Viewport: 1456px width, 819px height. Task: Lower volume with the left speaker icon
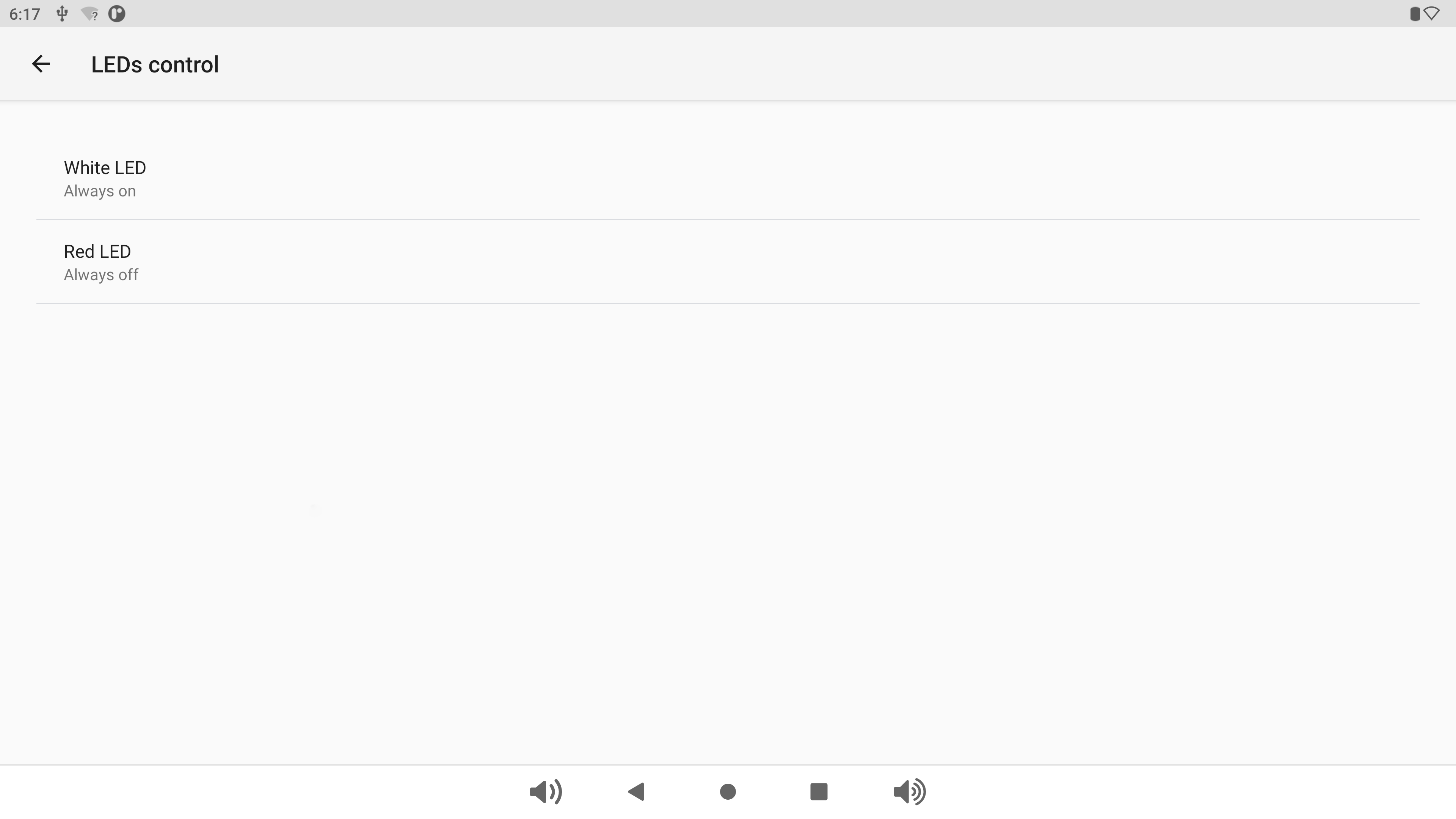[546, 791]
